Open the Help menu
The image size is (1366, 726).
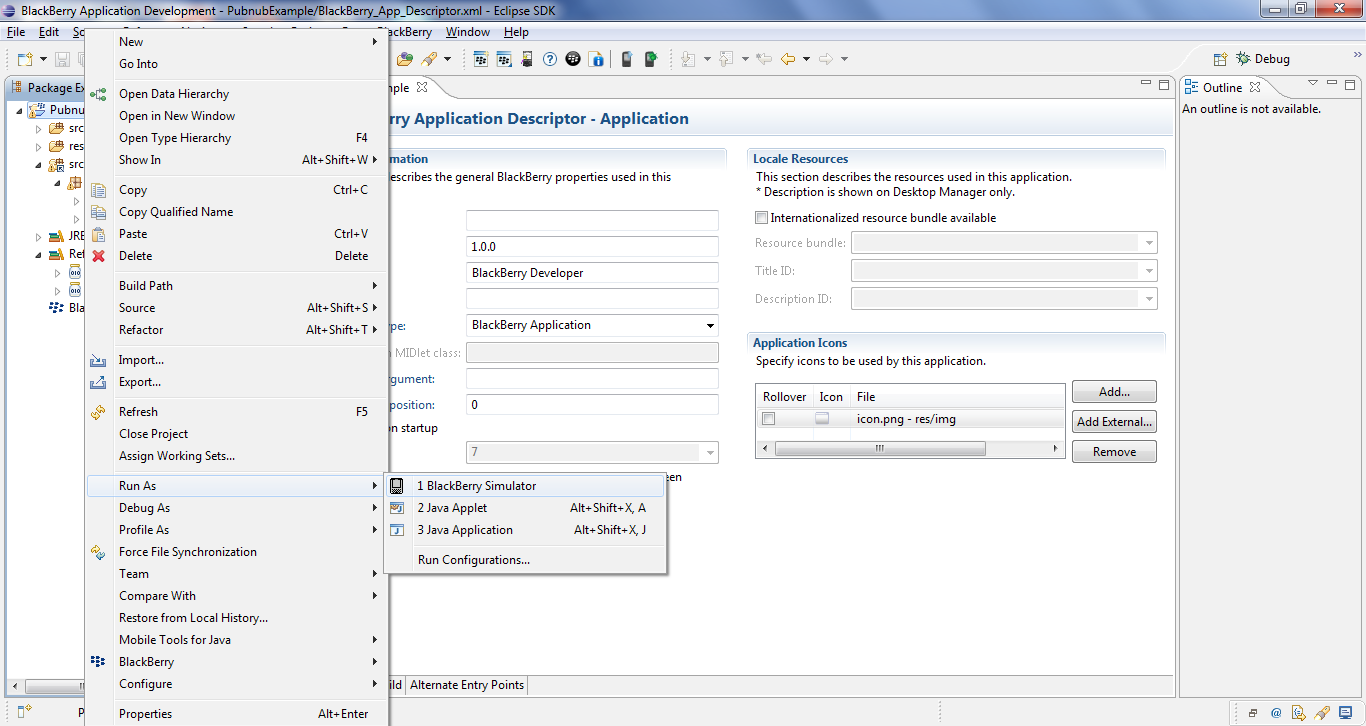pos(516,32)
